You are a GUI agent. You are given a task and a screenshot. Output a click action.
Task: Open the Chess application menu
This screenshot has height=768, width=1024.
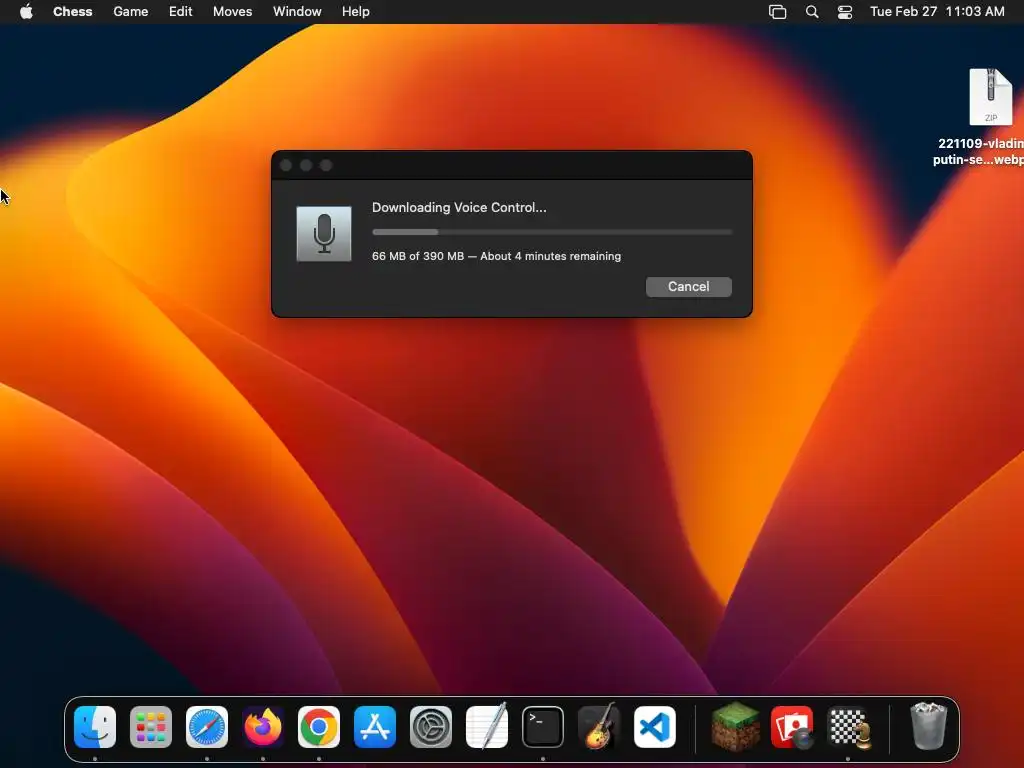tap(72, 11)
